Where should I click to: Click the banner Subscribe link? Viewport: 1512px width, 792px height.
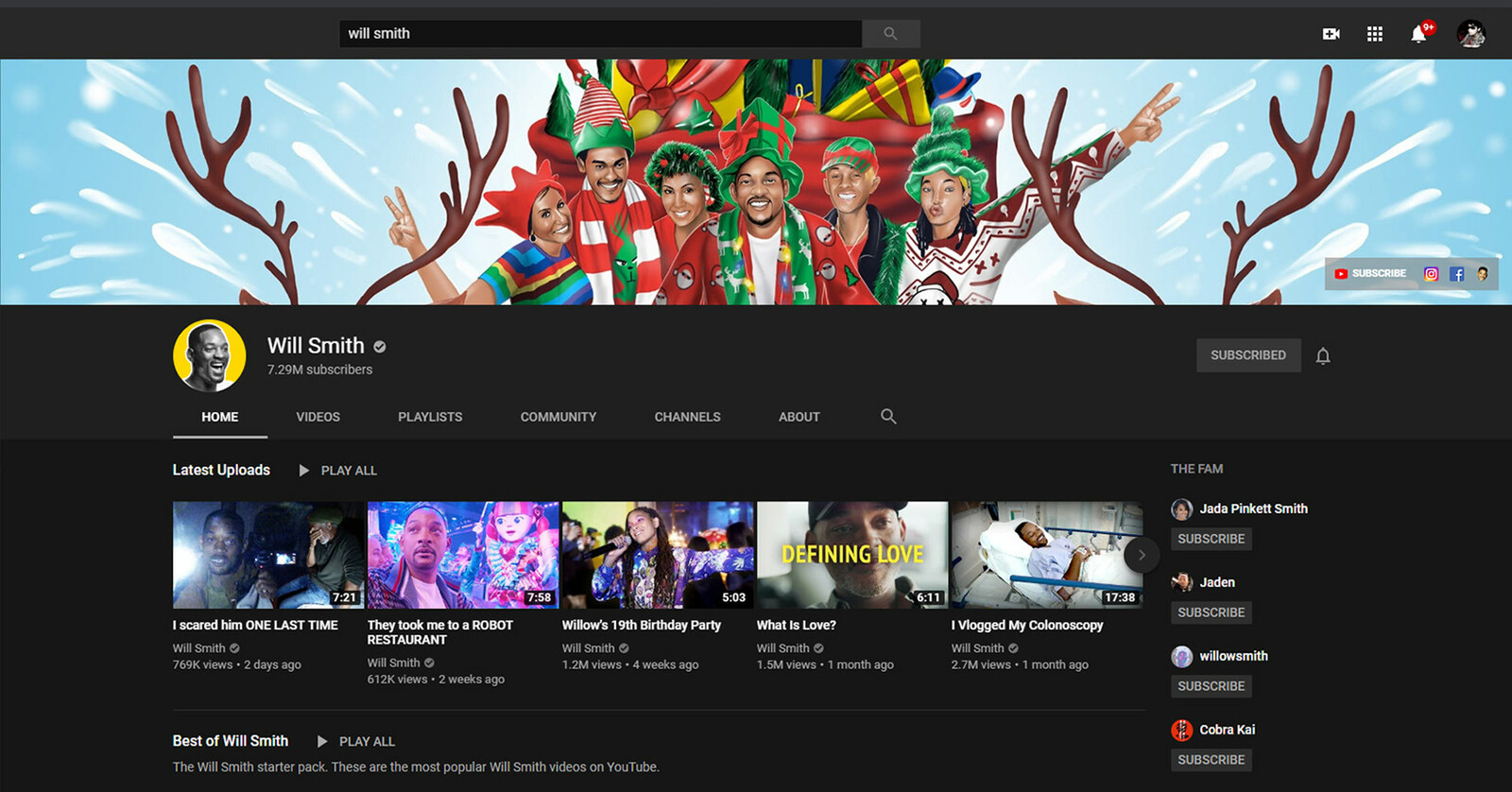coord(1370,274)
